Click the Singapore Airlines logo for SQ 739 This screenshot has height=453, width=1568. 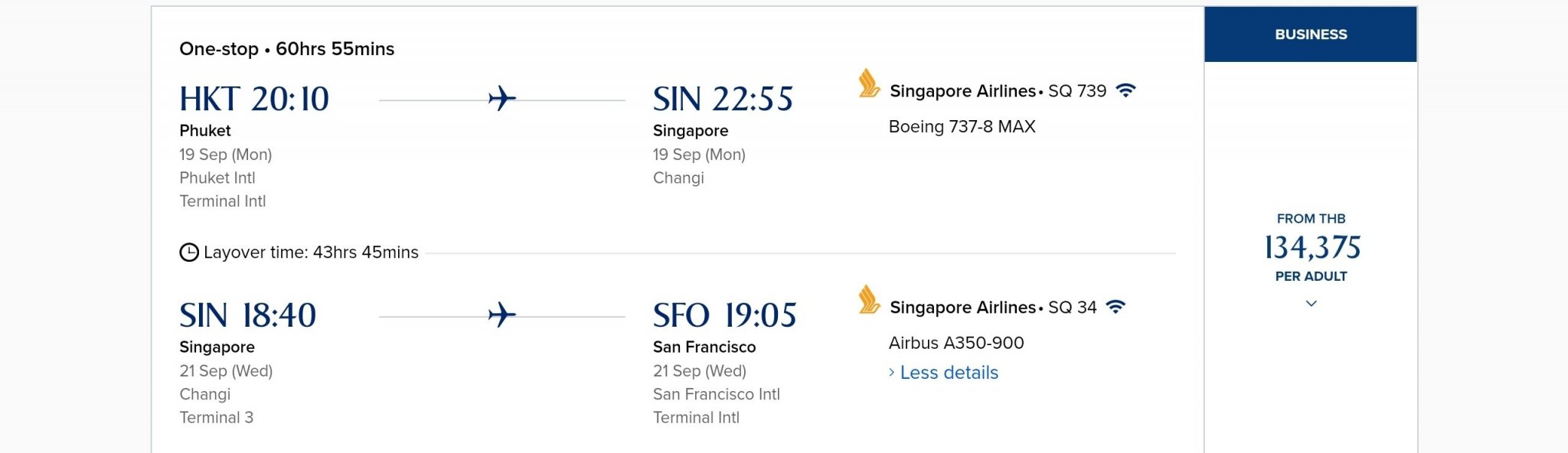pos(869,83)
